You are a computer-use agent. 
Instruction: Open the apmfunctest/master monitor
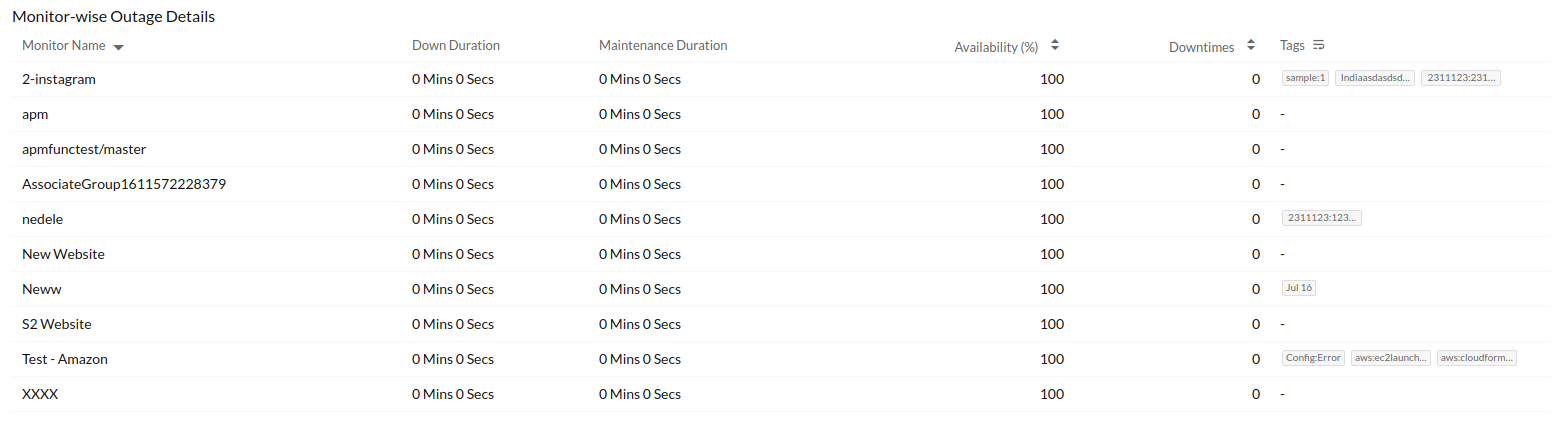[84, 149]
